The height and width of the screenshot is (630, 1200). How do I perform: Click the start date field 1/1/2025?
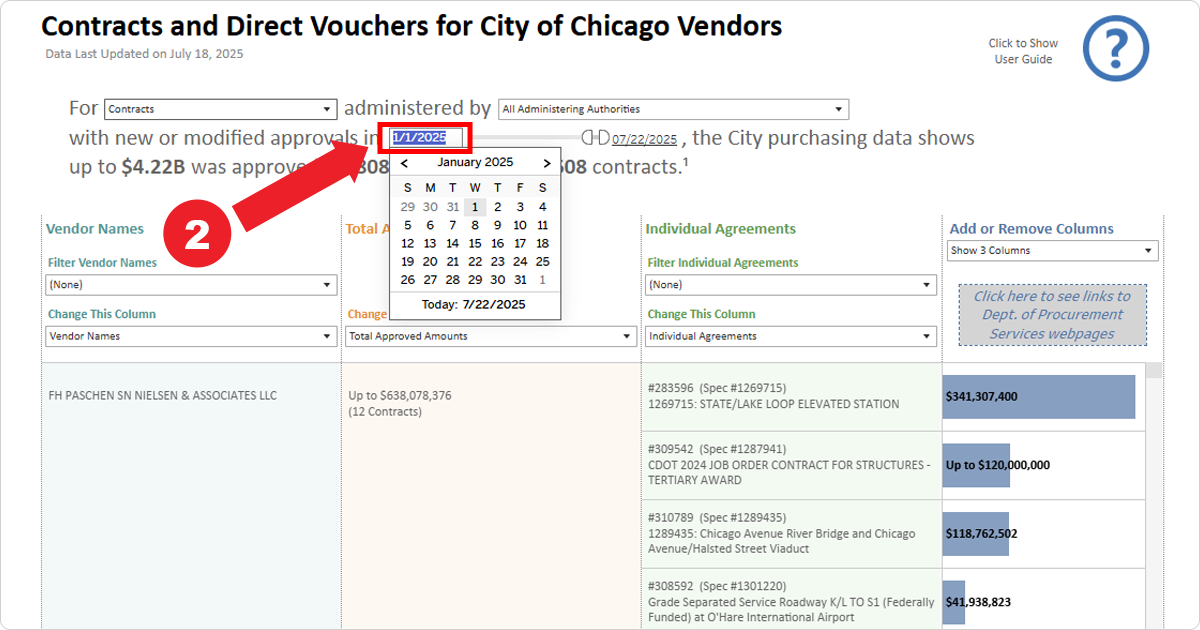click(427, 138)
